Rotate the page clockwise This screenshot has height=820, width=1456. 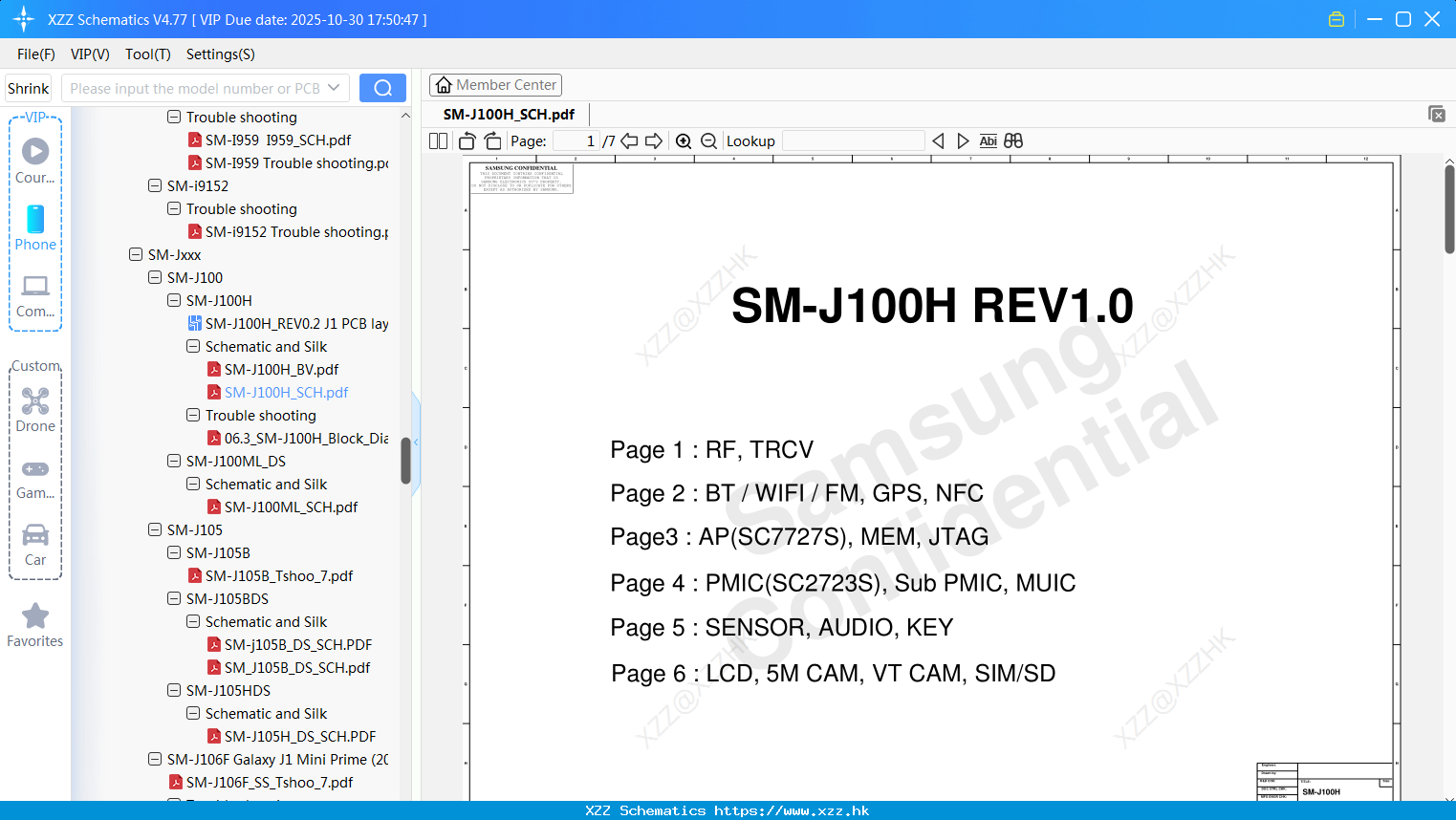click(x=492, y=141)
